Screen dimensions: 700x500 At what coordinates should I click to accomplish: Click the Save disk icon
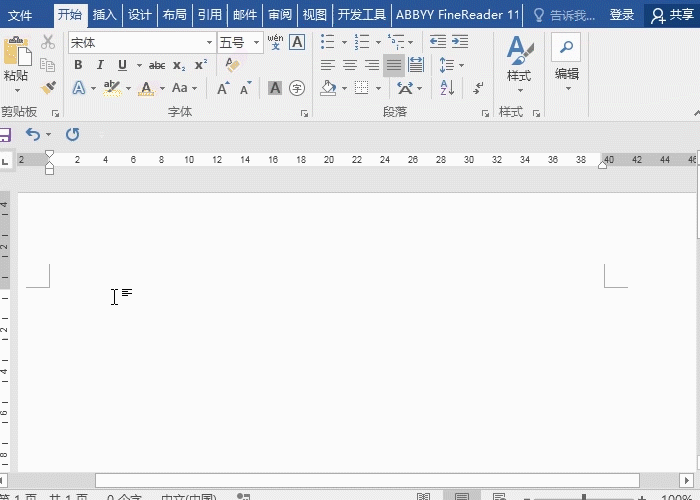[4, 134]
